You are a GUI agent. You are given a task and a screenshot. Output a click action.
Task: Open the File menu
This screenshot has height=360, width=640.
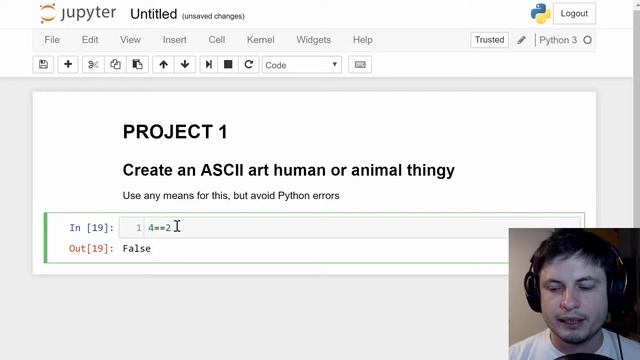click(x=52, y=40)
